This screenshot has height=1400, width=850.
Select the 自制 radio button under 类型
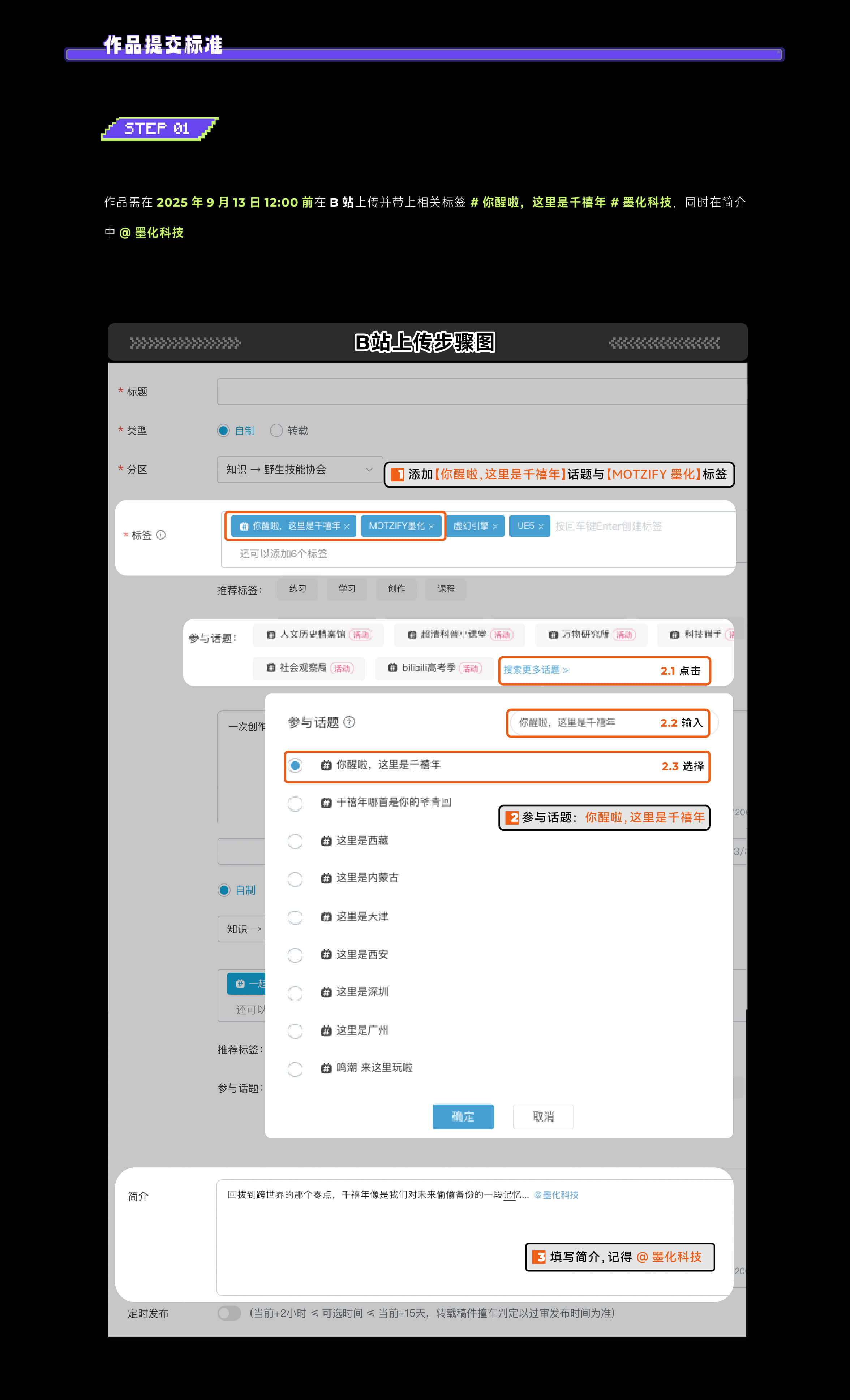pos(223,431)
